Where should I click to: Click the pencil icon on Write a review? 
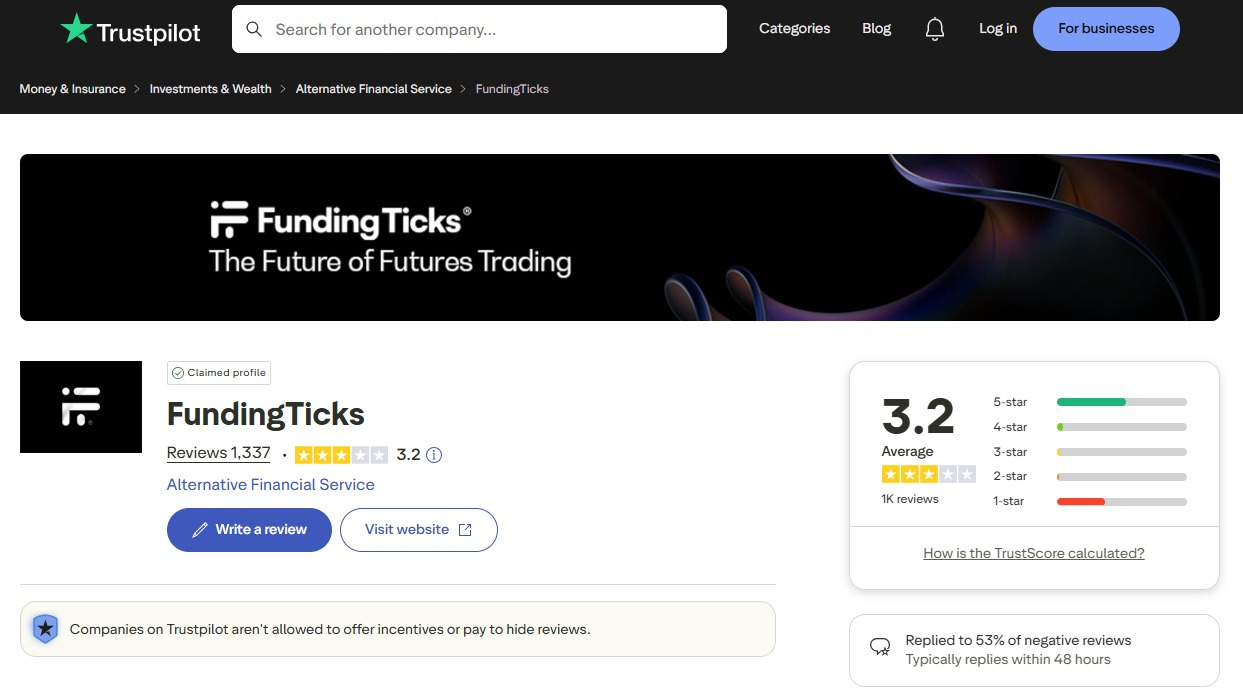pos(201,530)
